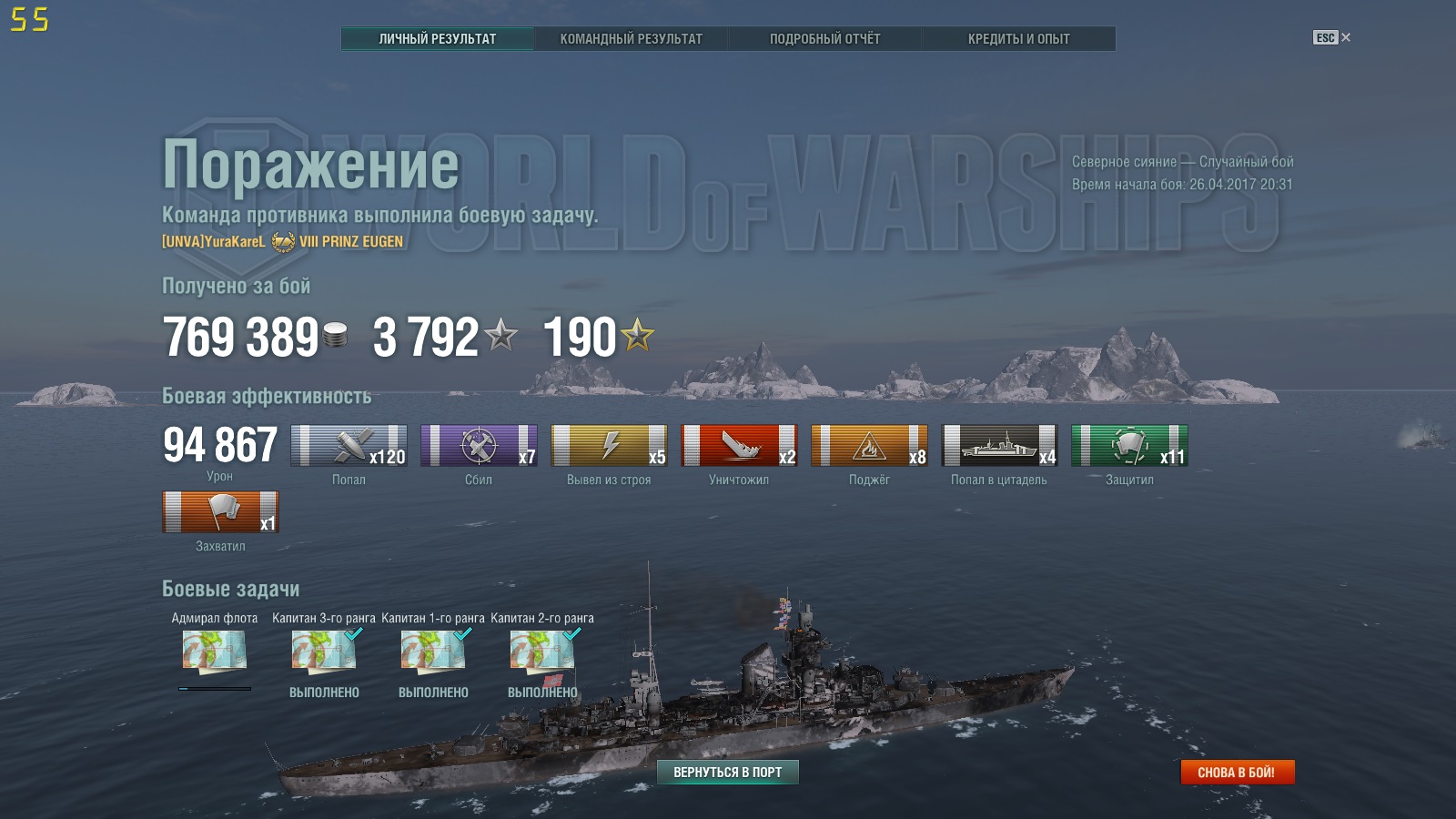Select the citadel hits x4 ribbon
Image resolution: width=1456 pixels, height=819 pixels.
(999, 446)
